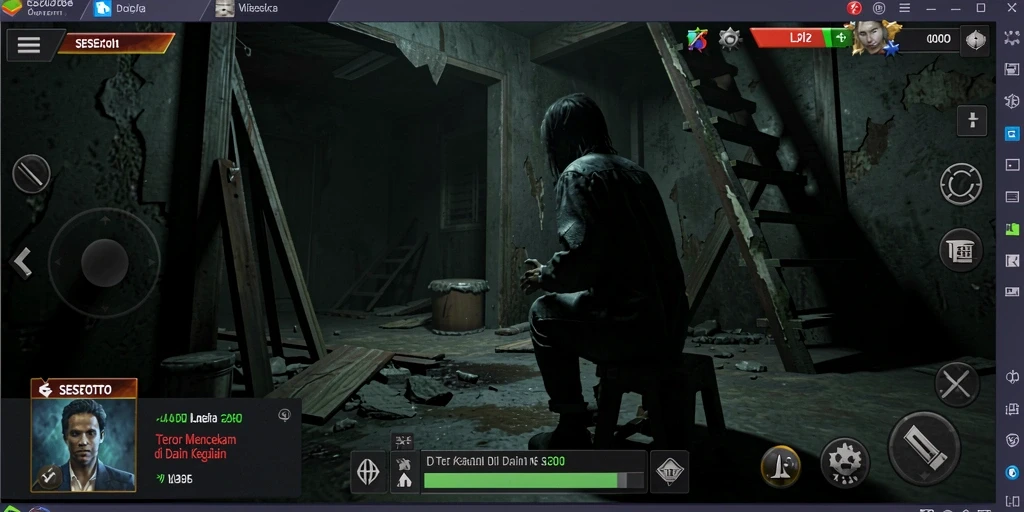Image resolution: width=1024 pixels, height=512 pixels.
Task: Tap the spiked gear skill button
Action: click(x=845, y=462)
